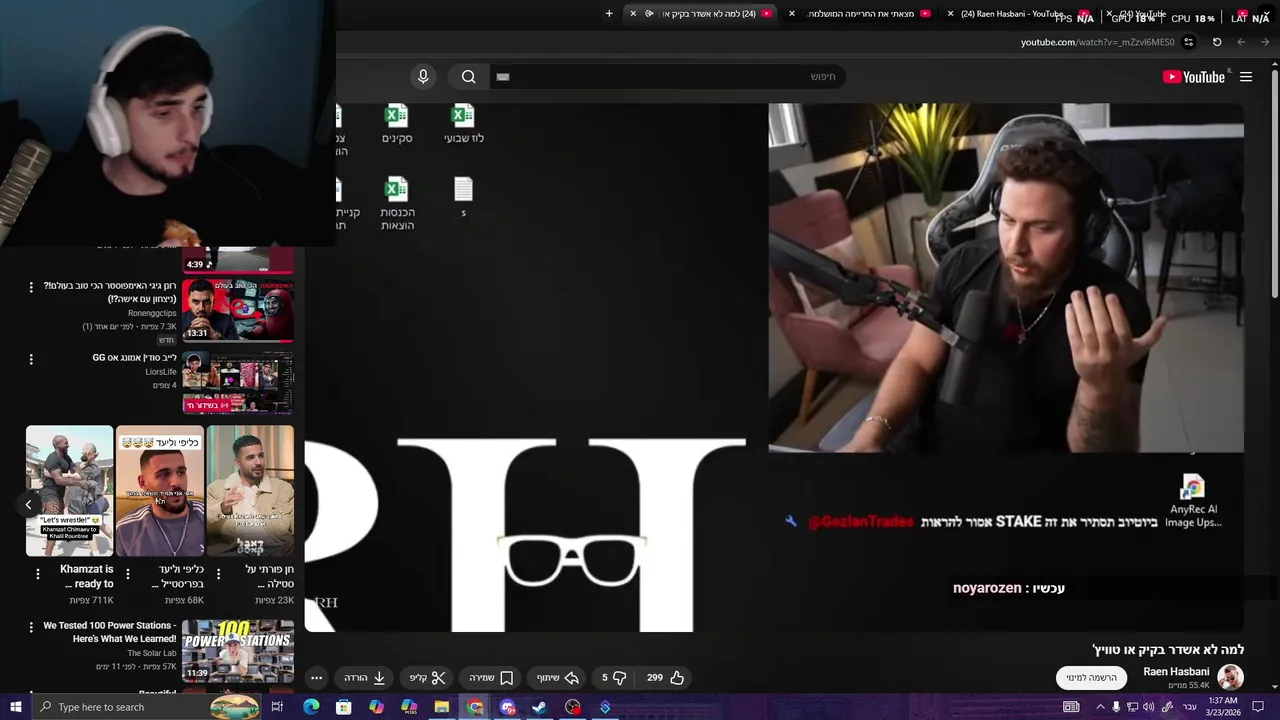1280x720 pixels.
Task: Open the clock showing 1:37 AM
Action: (1223, 707)
